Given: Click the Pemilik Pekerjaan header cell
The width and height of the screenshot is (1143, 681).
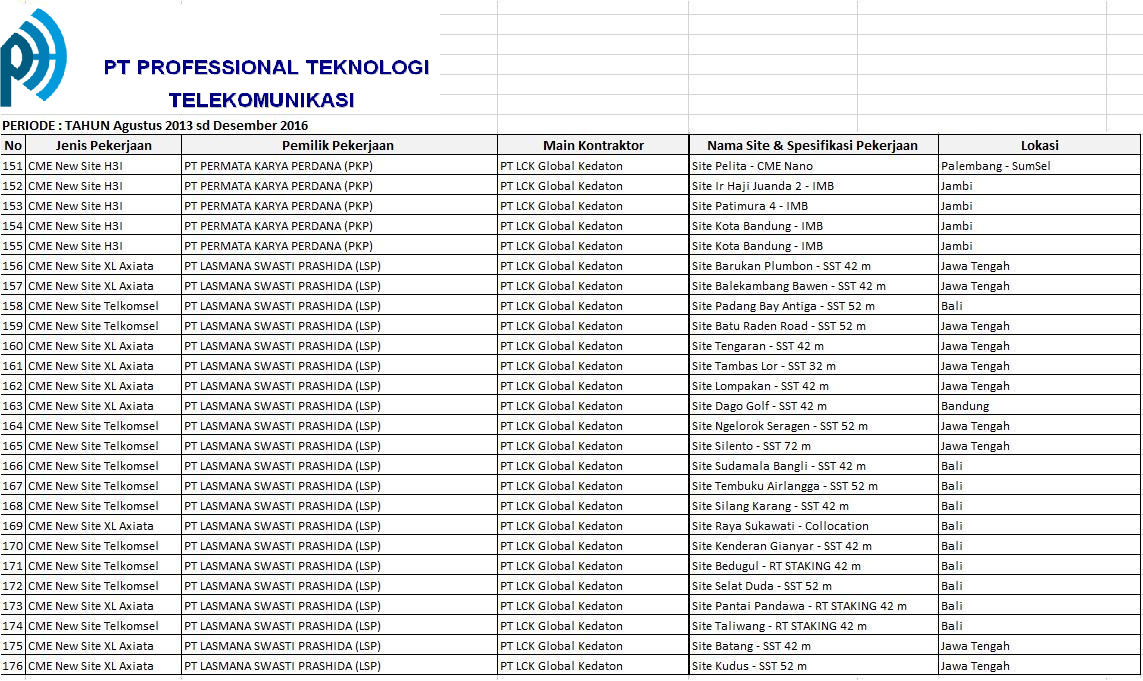Looking at the screenshot, I should click(338, 145).
